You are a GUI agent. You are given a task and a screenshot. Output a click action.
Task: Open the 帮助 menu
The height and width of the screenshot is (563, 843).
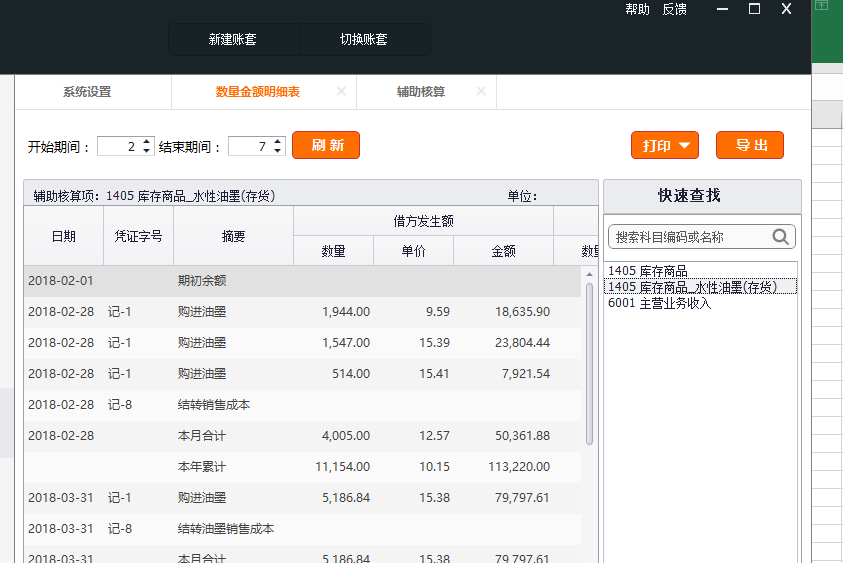(x=637, y=9)
